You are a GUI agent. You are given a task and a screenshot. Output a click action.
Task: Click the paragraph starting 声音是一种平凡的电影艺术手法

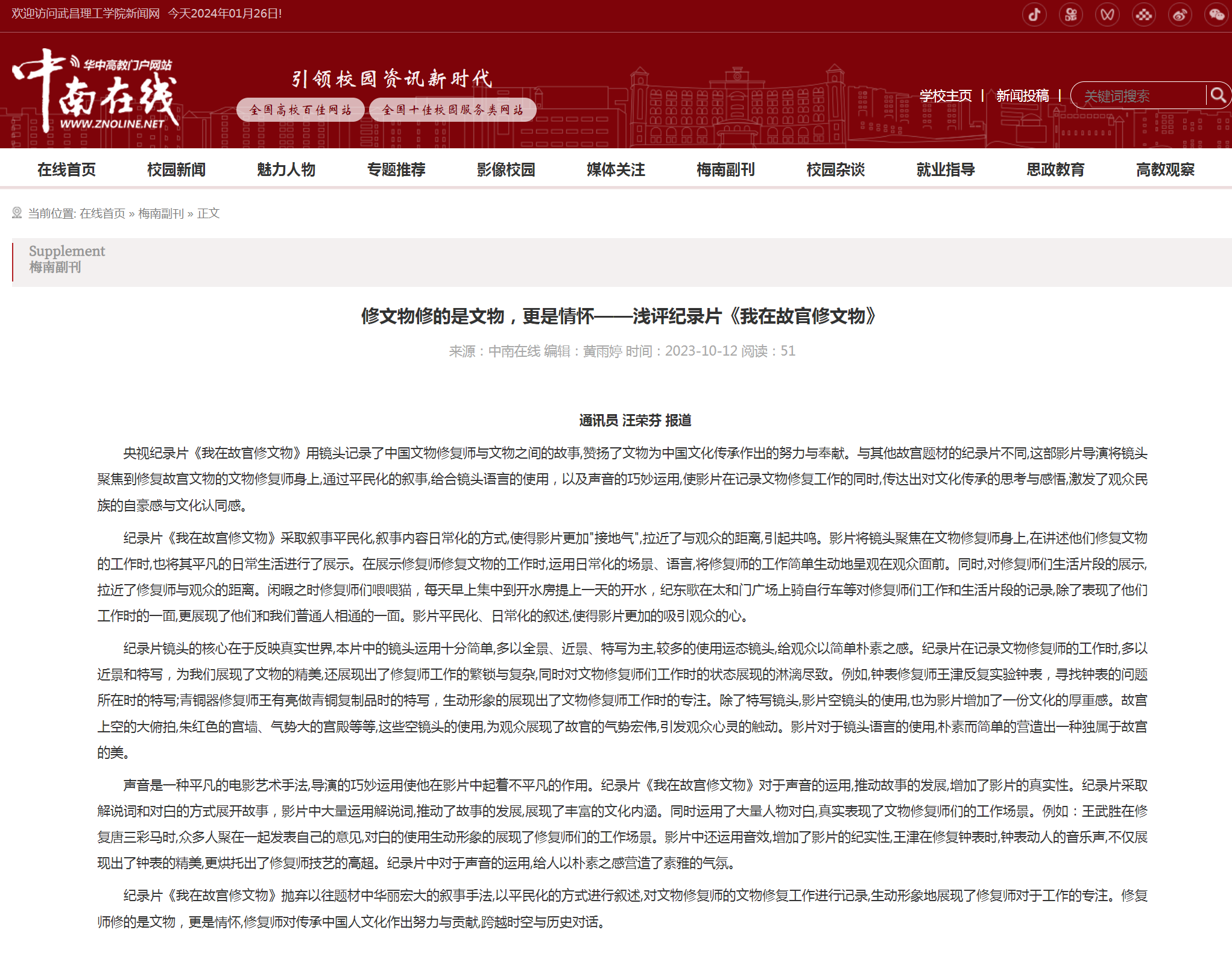pyautogui.click(x=622, y=824)
